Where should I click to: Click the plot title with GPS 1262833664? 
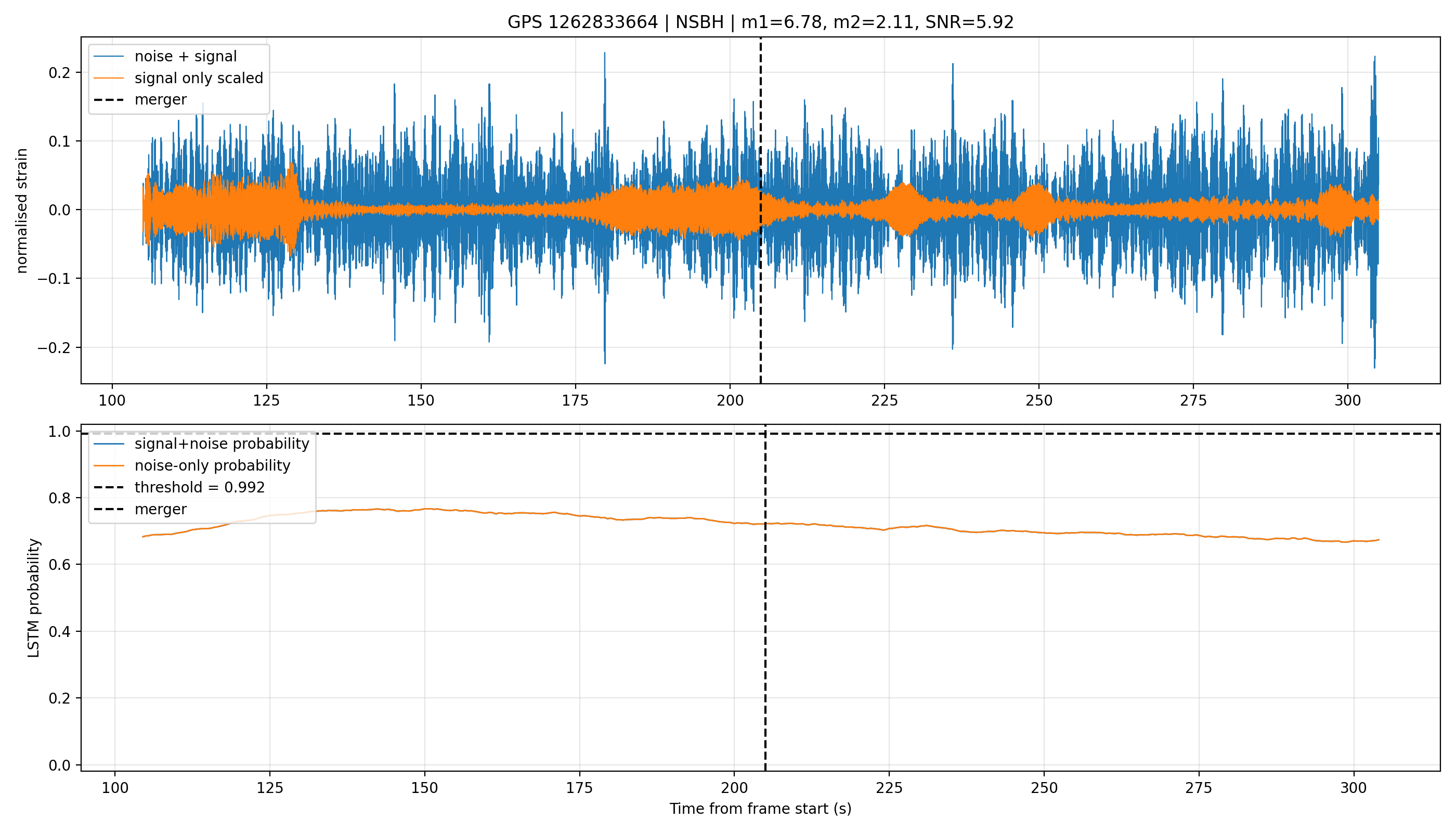coord(760,22)
